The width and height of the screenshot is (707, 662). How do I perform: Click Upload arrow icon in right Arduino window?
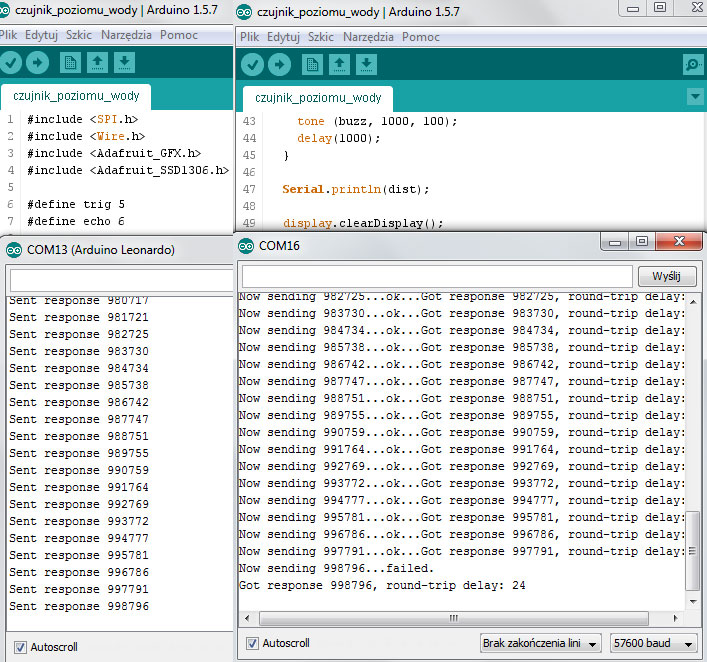tap(279, 65)
